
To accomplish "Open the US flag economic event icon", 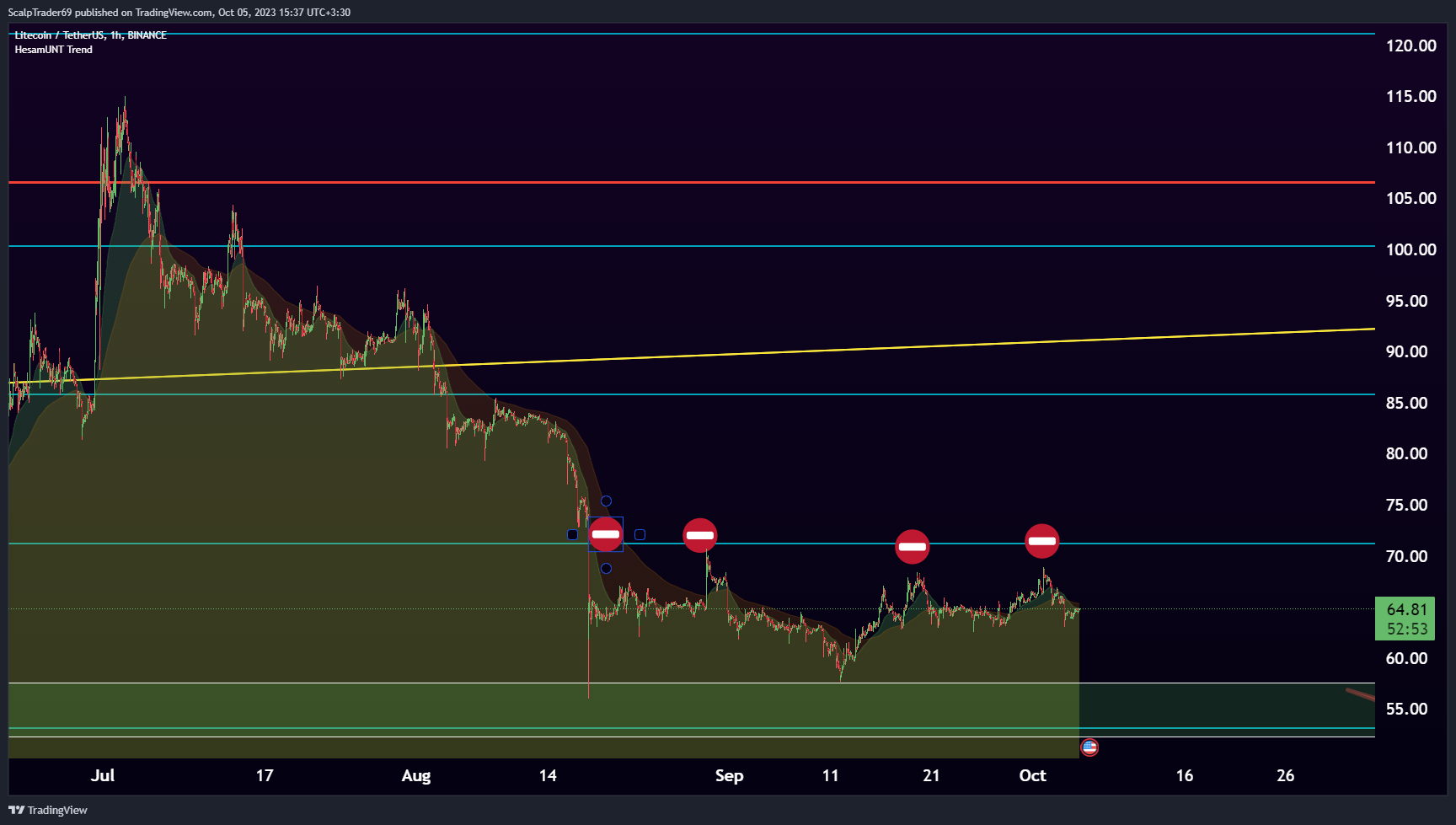I will pyautogui.click(x=1089, y=747).
